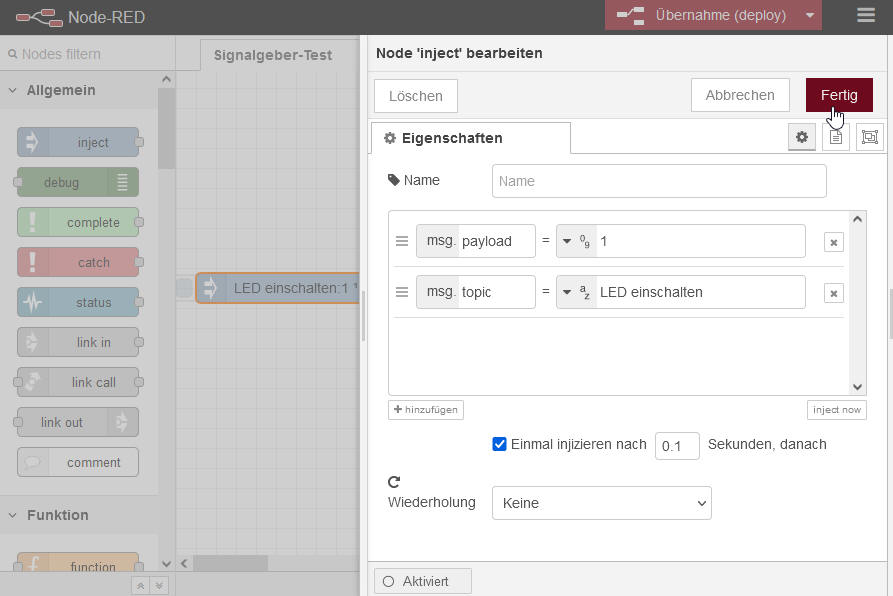Select the debug node in palette

(76, 182)
